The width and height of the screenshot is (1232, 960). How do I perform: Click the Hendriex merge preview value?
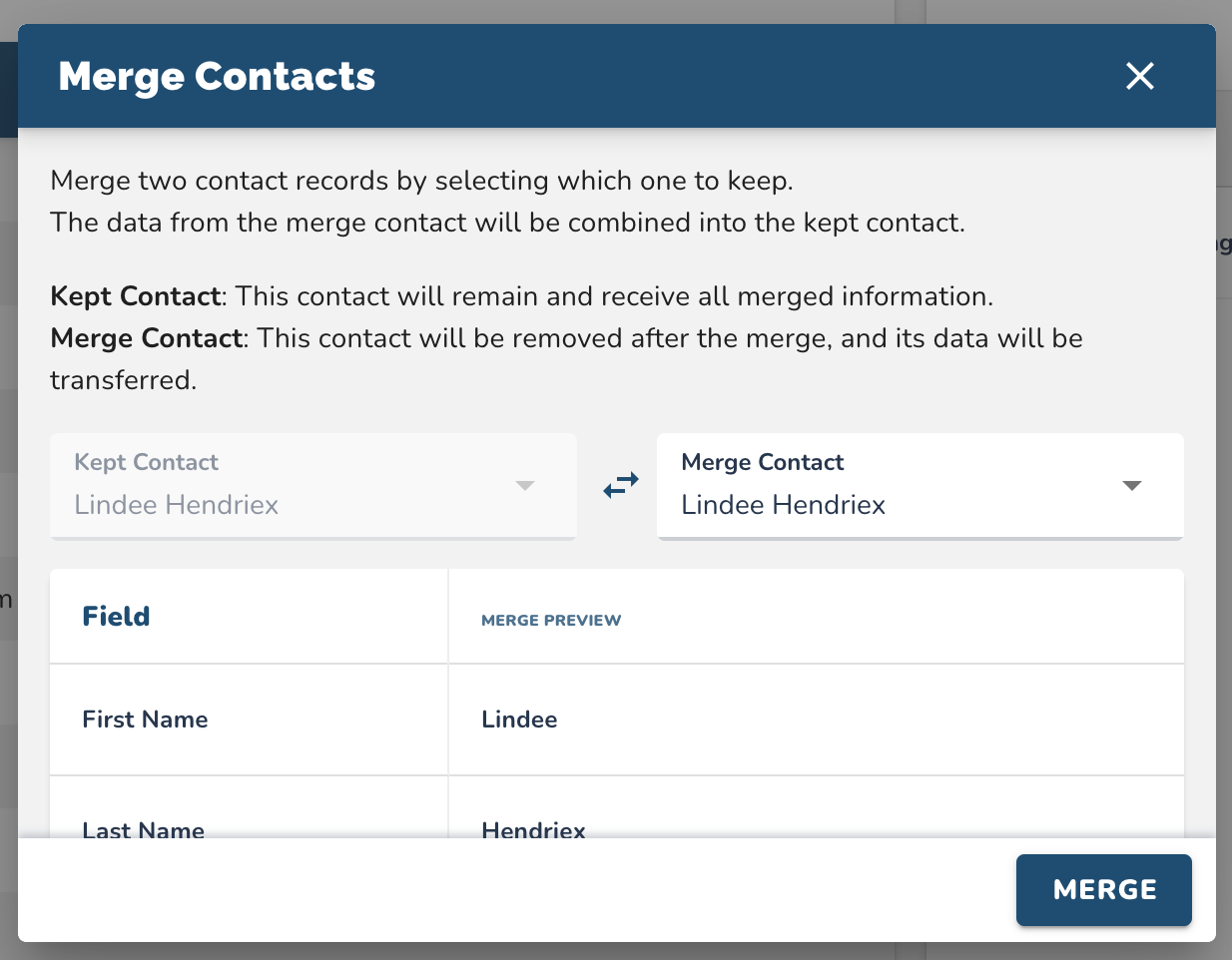pyautogui.click(x=533, y=829)
